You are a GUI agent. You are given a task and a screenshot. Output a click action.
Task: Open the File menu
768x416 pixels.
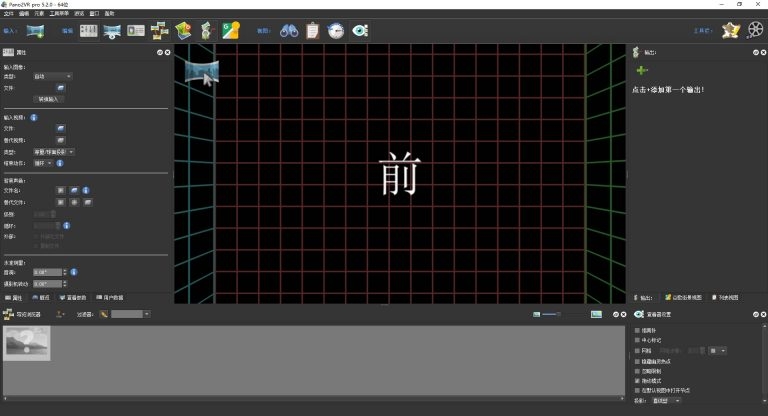click(x=8, y=14)
